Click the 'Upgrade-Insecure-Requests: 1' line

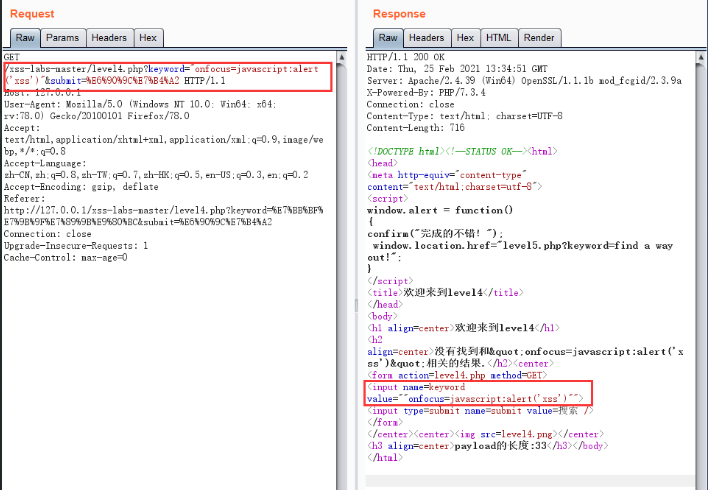(76, 245)
